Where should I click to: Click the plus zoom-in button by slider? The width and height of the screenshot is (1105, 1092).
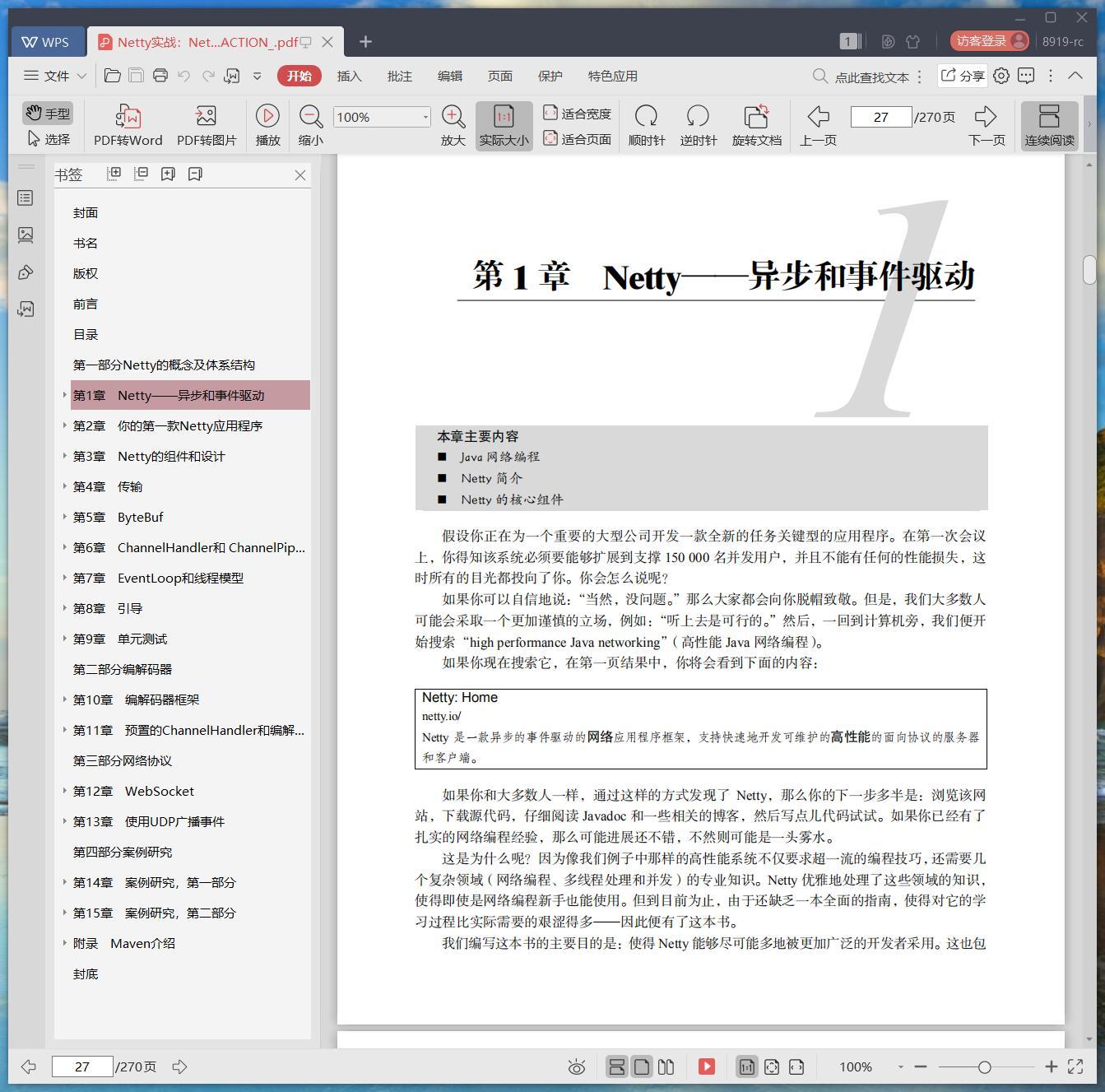coord(1051,1066)
